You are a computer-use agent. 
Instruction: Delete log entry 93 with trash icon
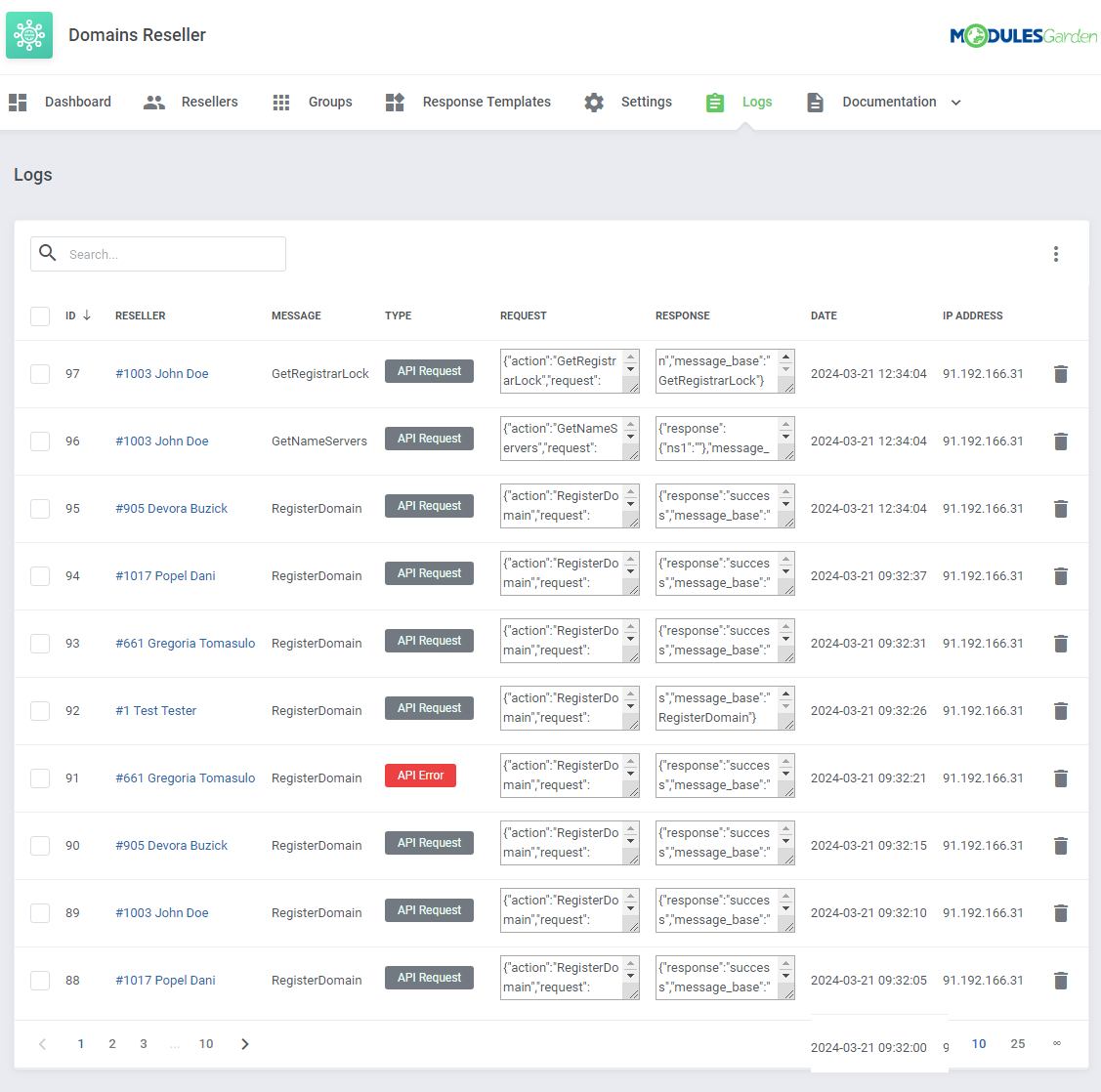[x=1060, y=644]
